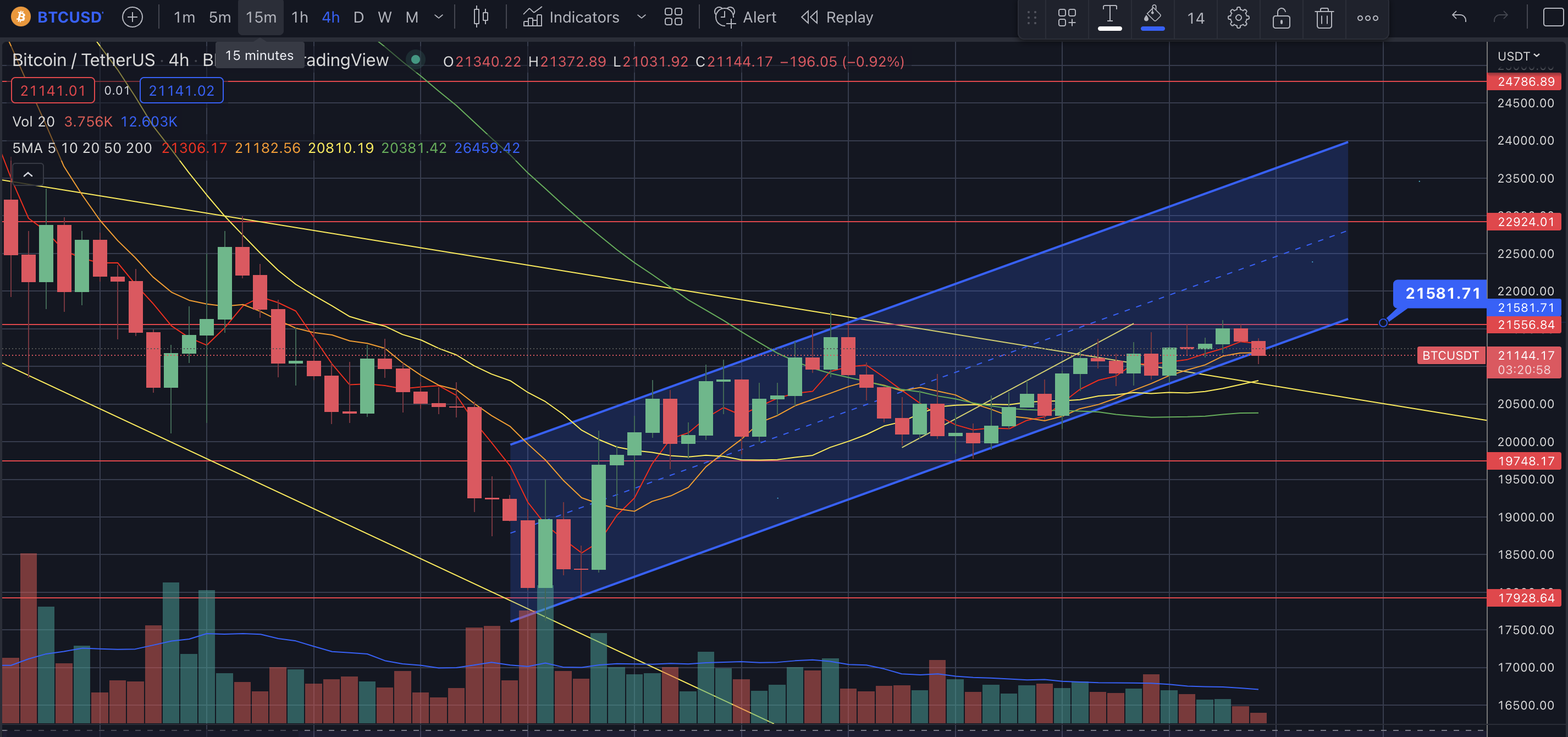Image resolution: width=1568 pixels, height=737 pixels.
Task: Expand the Indicators favorites dropdown arrow
Action: 641,17
